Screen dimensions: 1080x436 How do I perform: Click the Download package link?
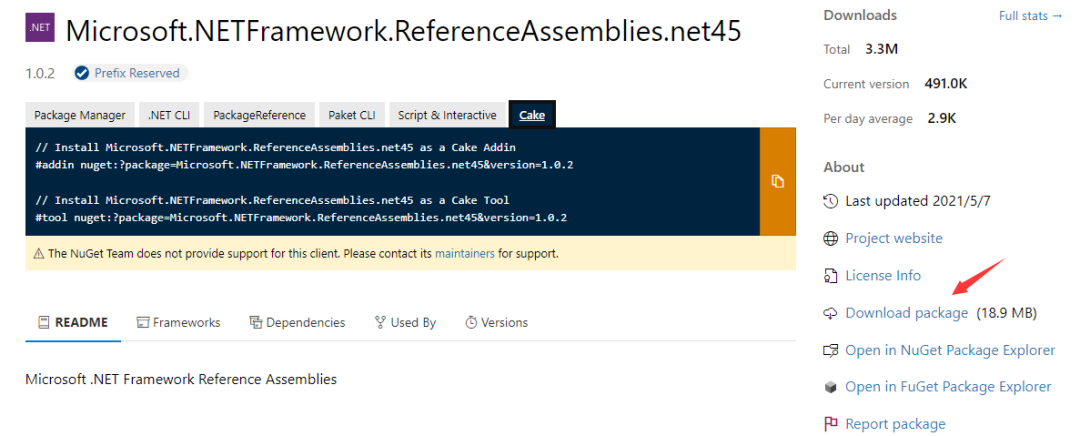[906, 313]
